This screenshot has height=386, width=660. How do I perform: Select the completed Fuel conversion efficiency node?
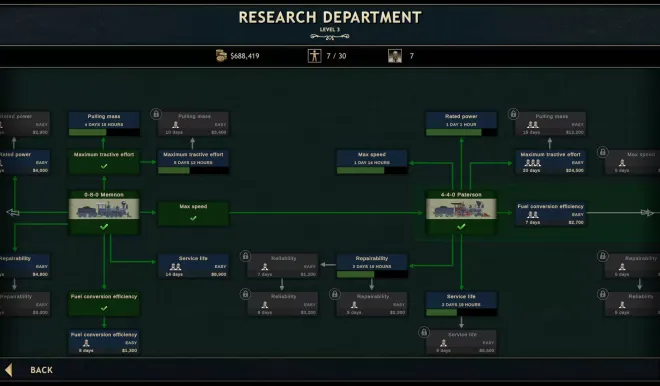104,303
